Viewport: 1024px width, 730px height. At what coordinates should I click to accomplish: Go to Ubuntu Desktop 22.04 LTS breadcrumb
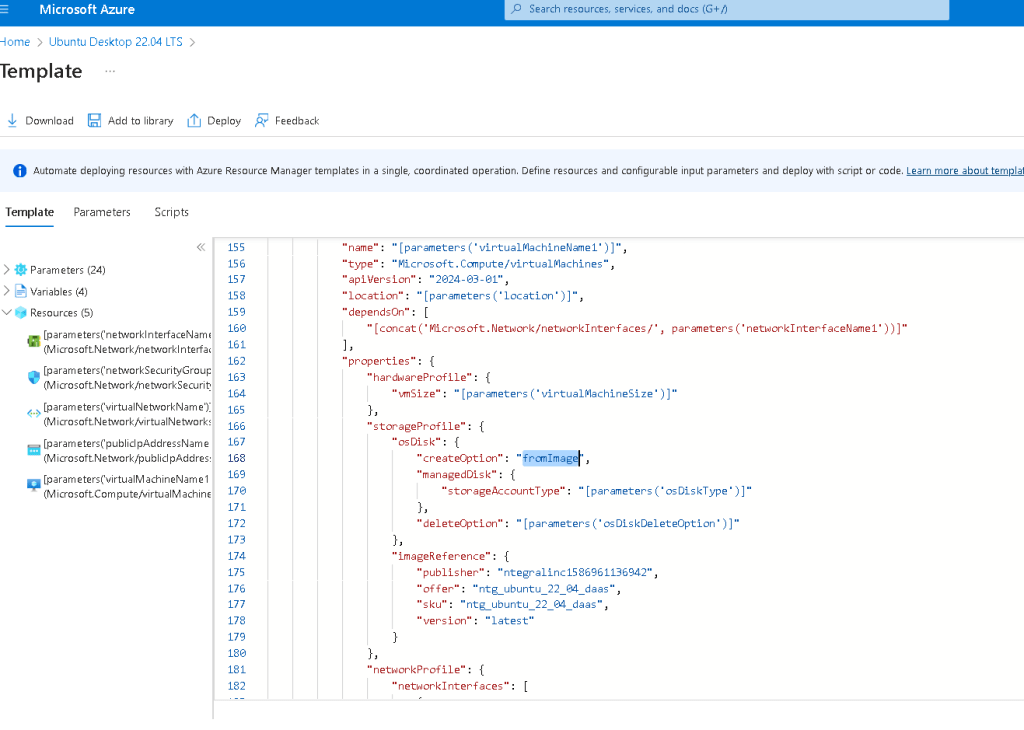coord(116,42)
